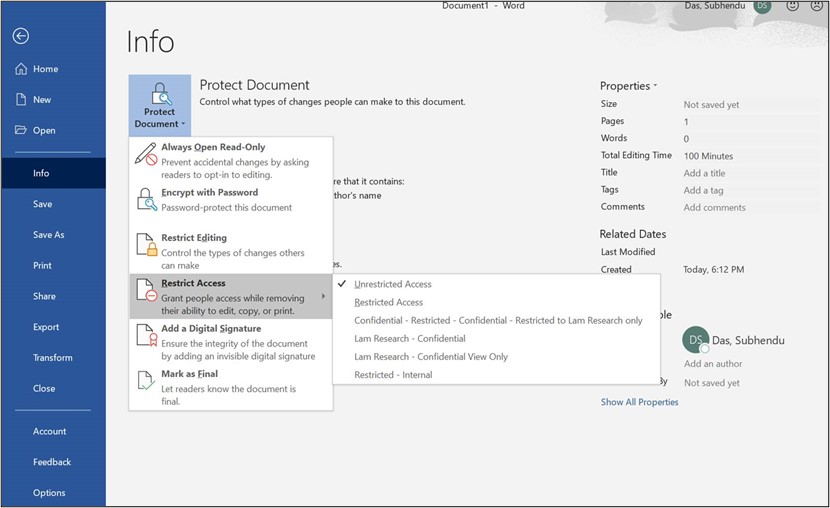
Task: Open the Home page in backstage
Action: coord(53,69)
